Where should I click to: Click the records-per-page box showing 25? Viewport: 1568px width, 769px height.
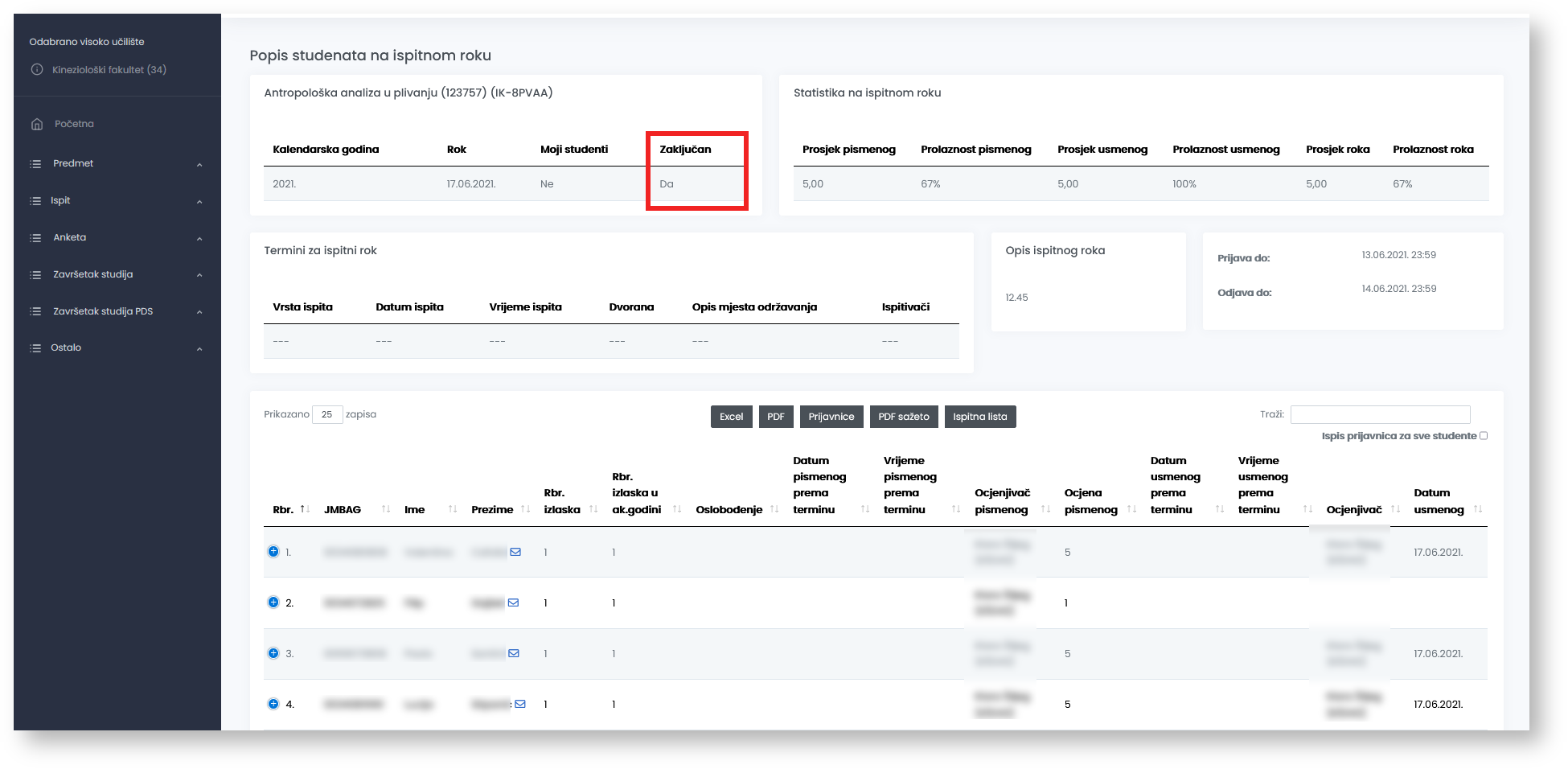coord(327,414)
